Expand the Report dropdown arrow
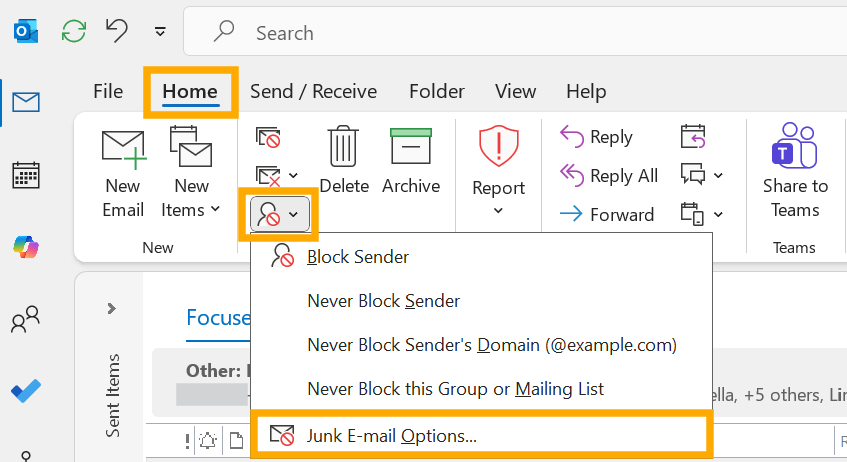The width and height of the screenshot is (847, 462). tap(498, 210)
